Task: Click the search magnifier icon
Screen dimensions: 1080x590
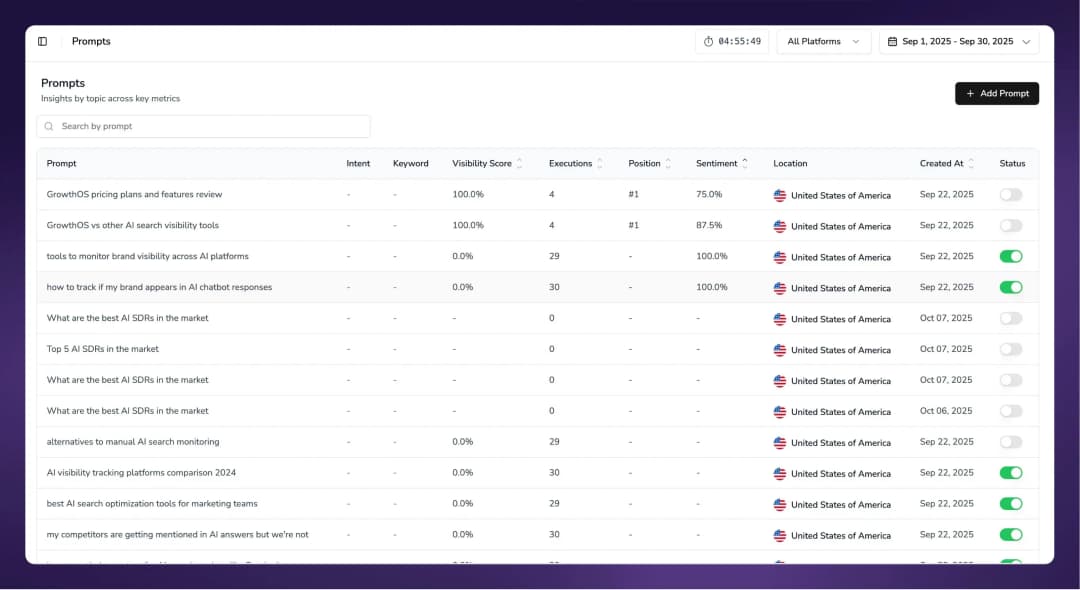Action: point(49,127)
